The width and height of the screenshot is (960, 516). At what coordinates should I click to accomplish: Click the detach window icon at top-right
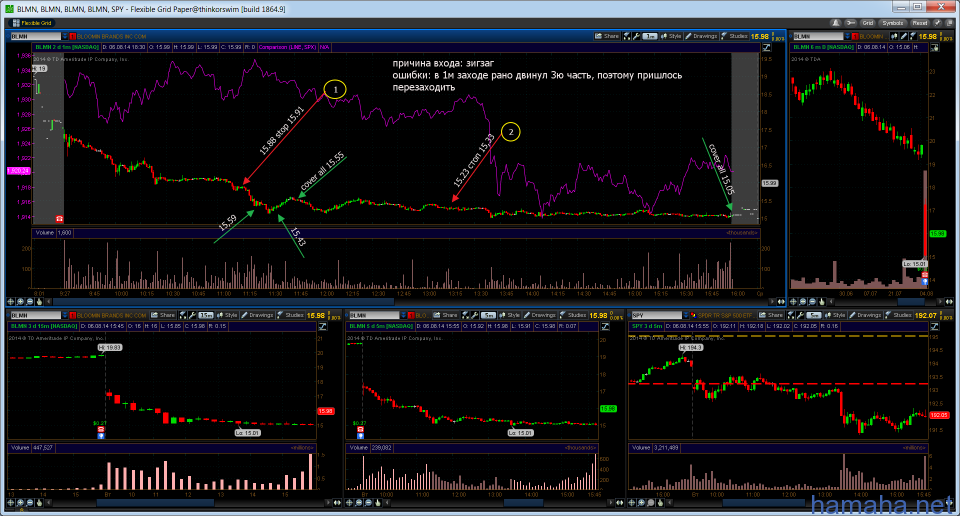[948, 23]
